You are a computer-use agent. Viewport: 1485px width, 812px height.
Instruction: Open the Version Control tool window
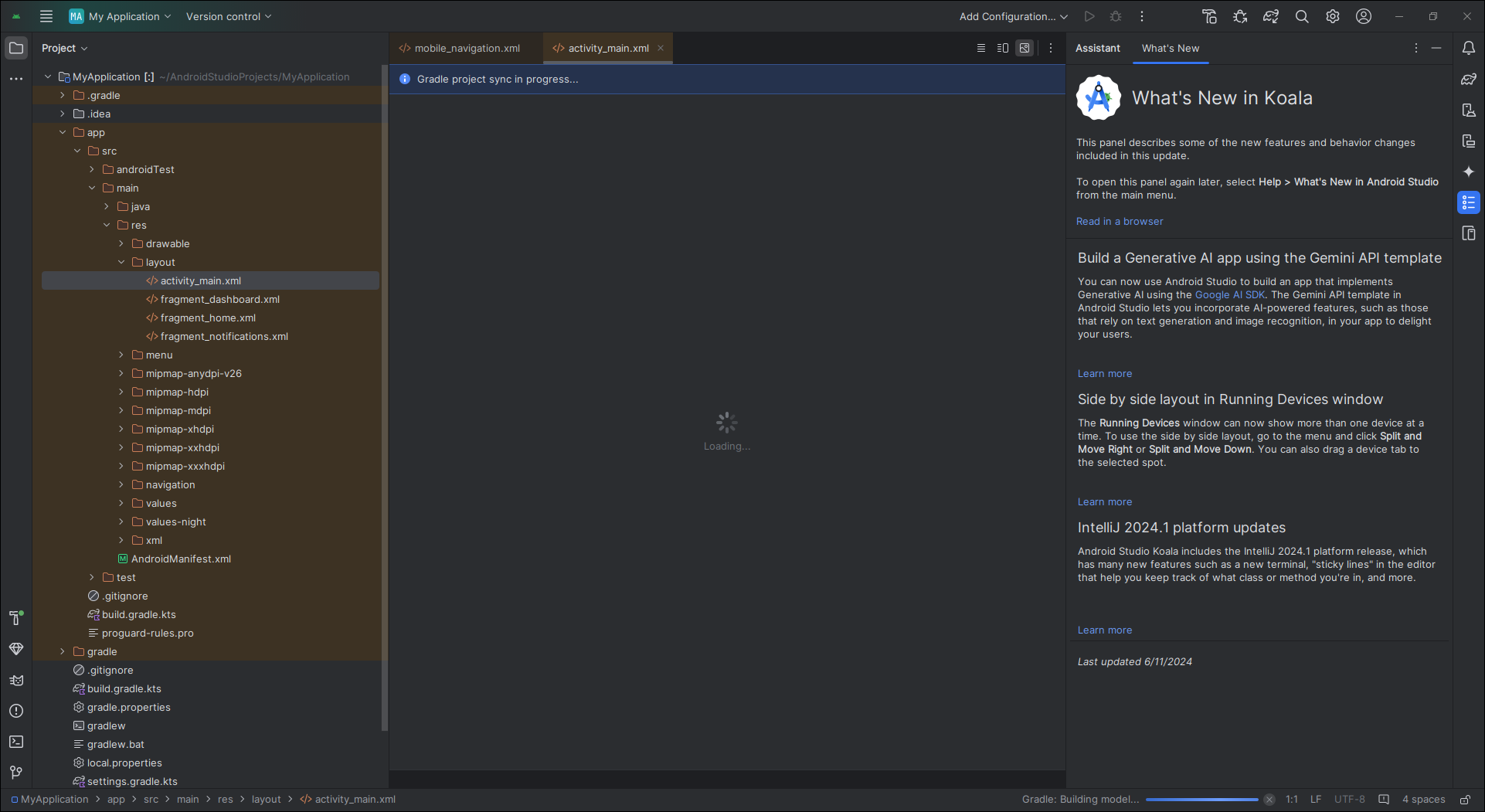(16, 773)
